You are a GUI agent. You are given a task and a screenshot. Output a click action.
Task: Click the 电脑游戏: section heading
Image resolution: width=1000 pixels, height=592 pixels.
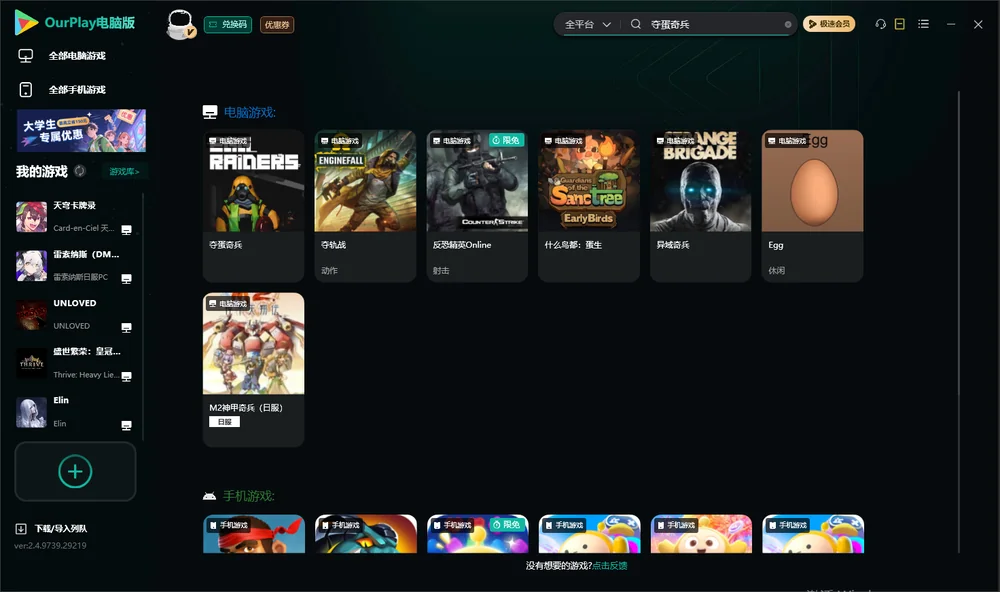tap(249, 112)
